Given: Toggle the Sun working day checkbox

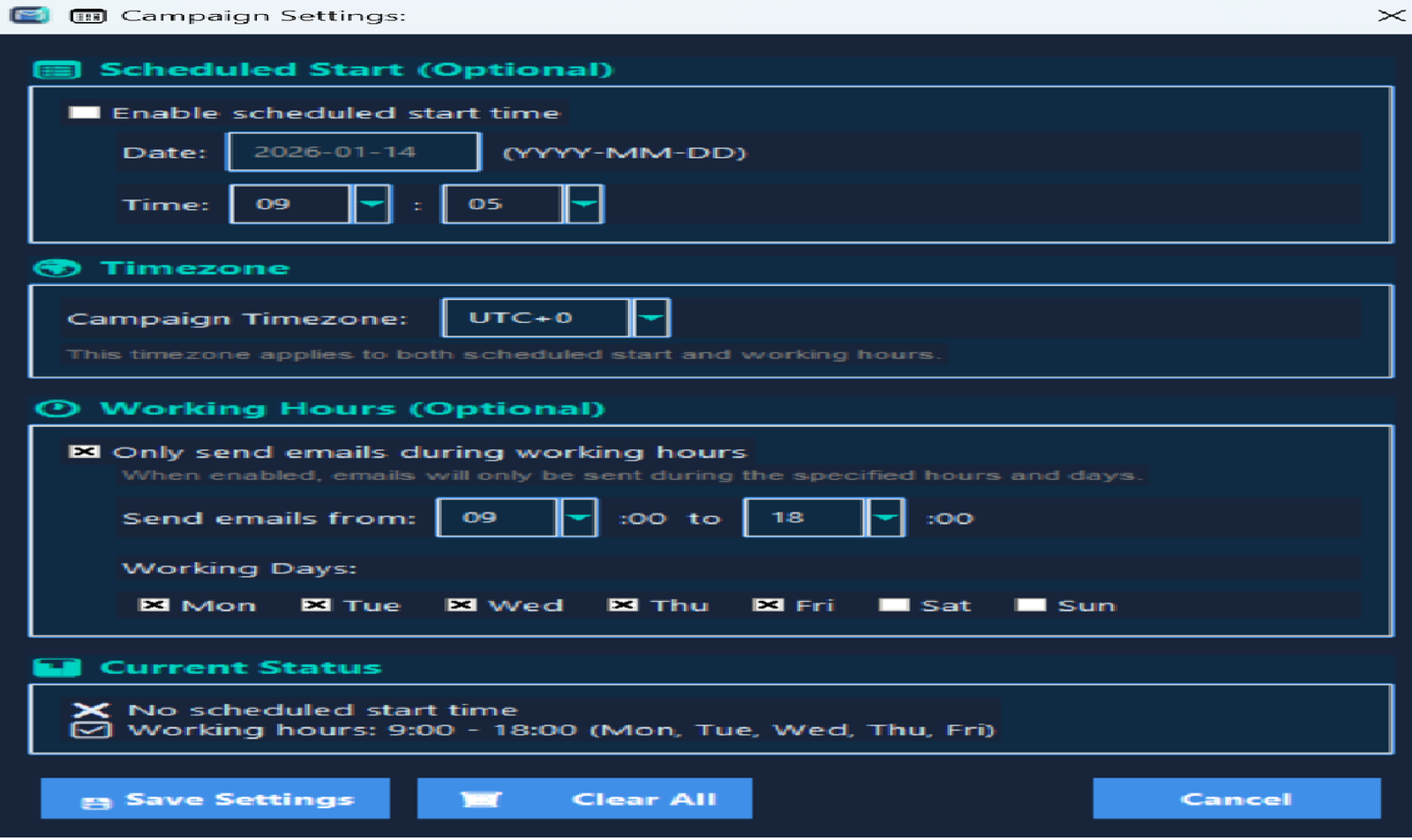Looking at the screenshot, I should tap(1030, 605).
